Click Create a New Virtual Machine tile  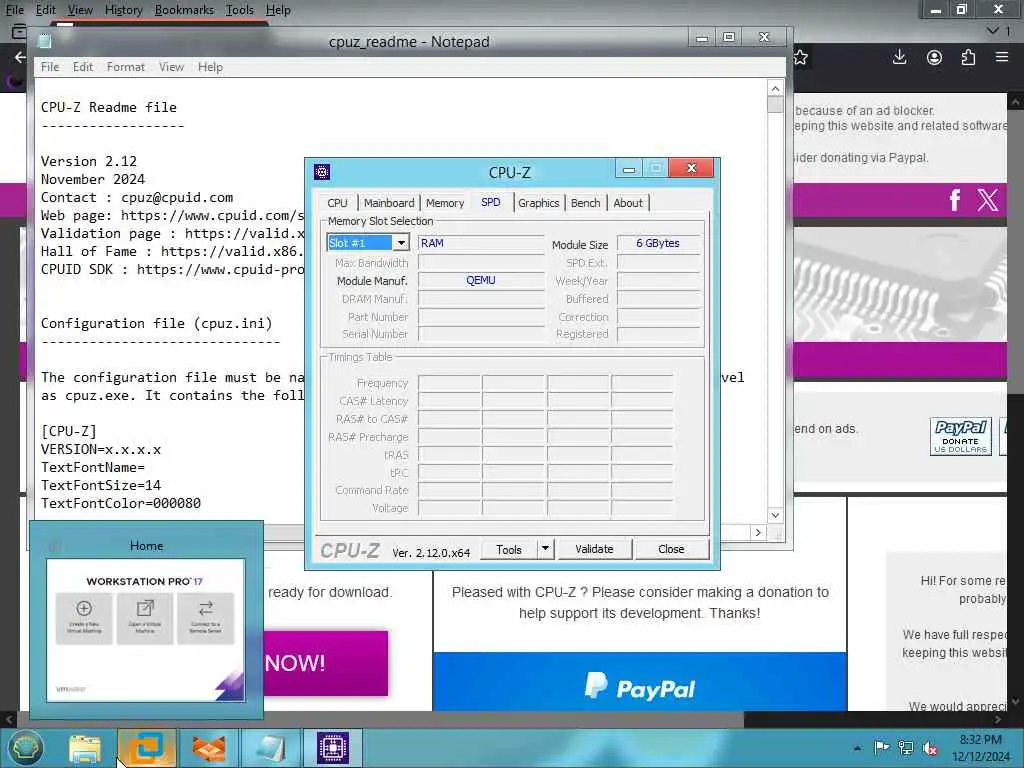[84, 618]
